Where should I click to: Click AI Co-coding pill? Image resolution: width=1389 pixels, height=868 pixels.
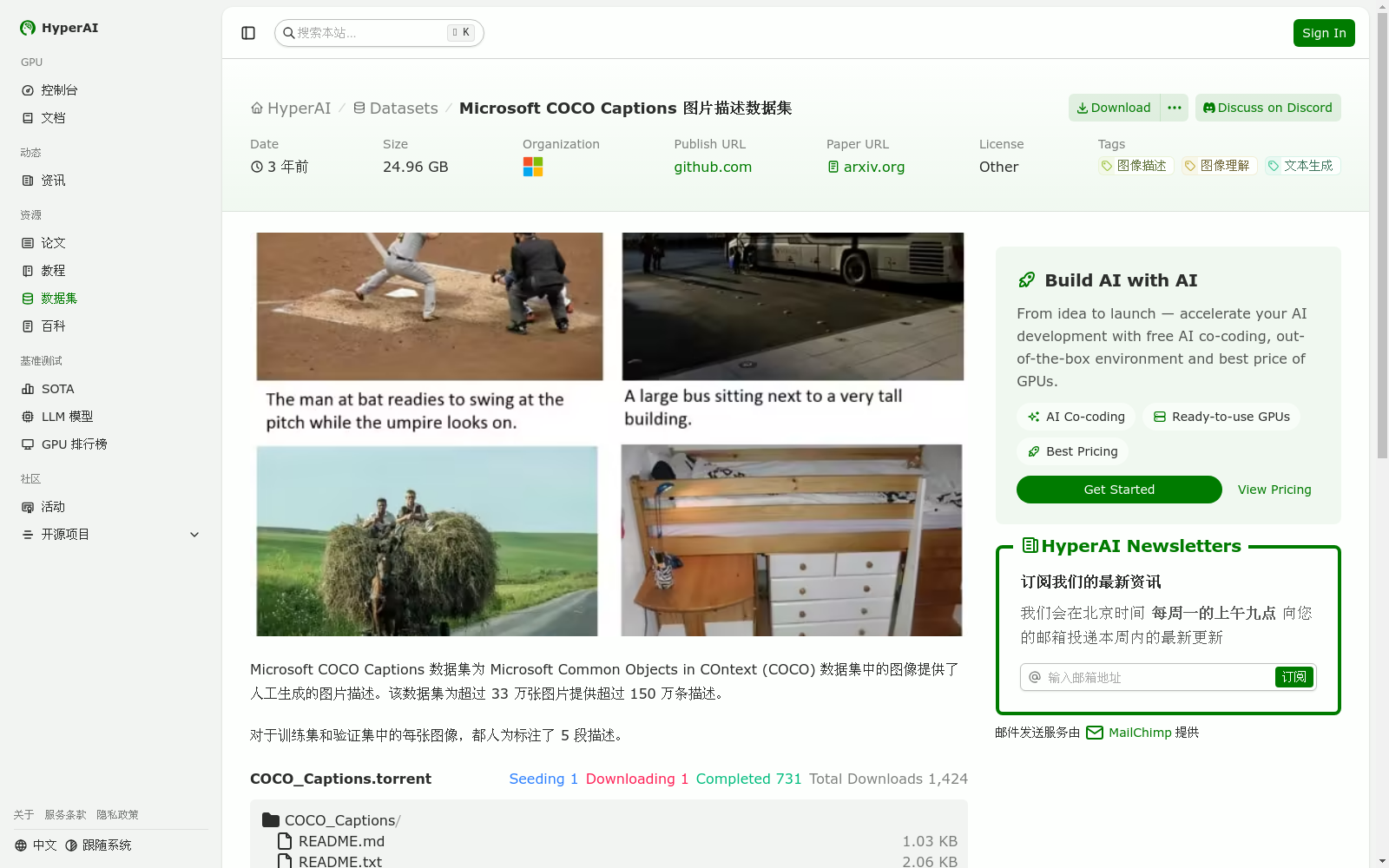click(1076, 417)
